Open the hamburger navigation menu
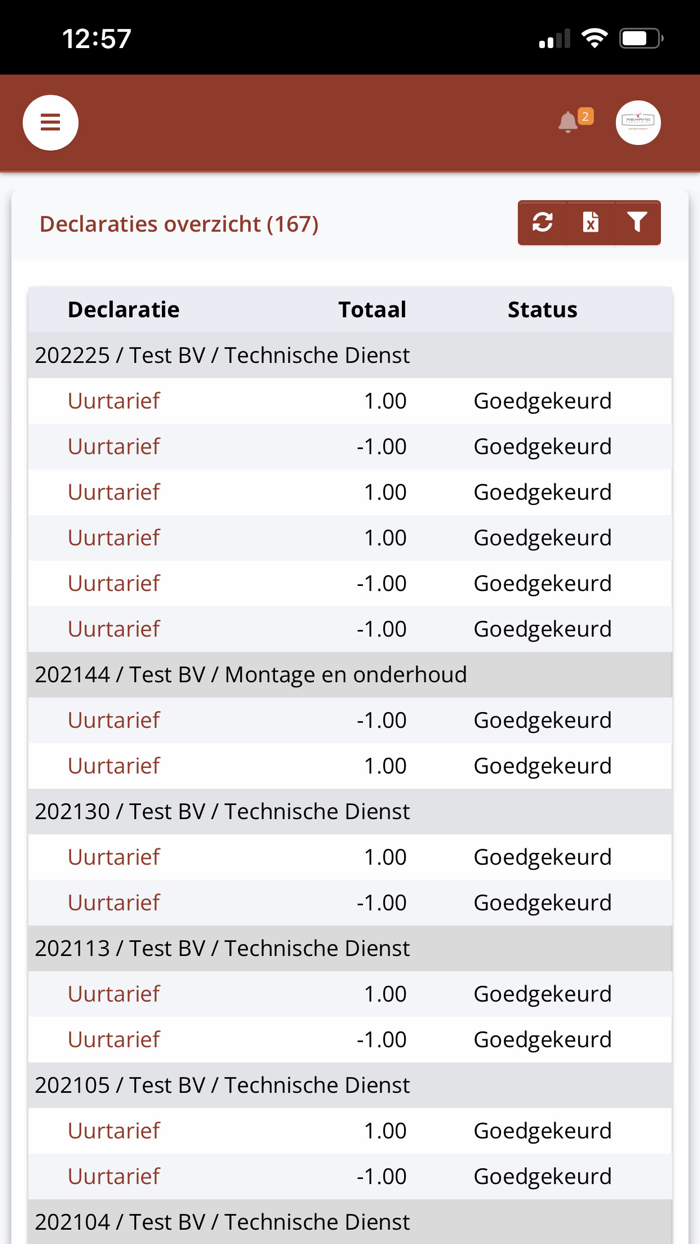 click(x=50, y=123)
